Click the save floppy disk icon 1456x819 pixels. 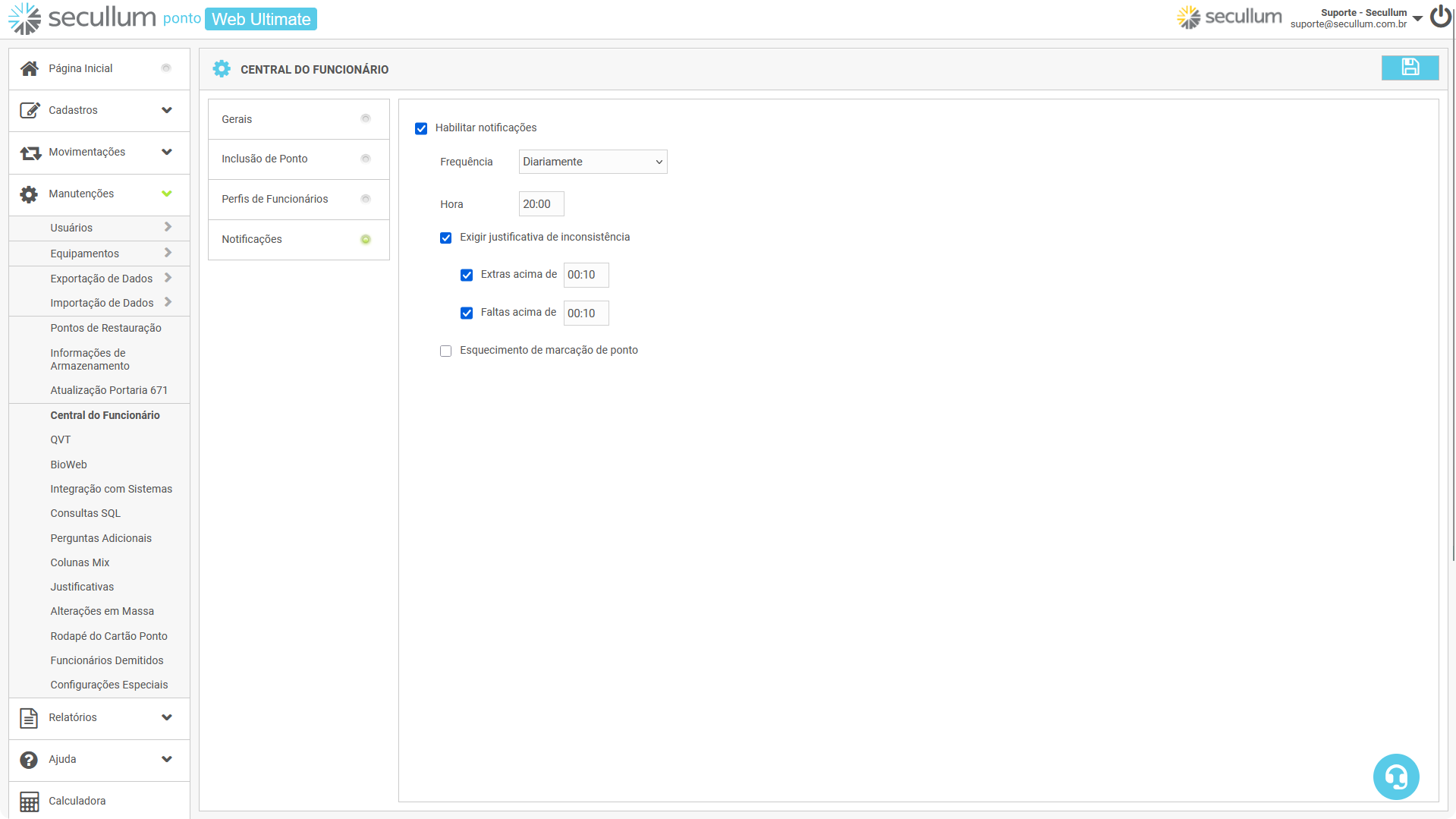point(1410,68)
